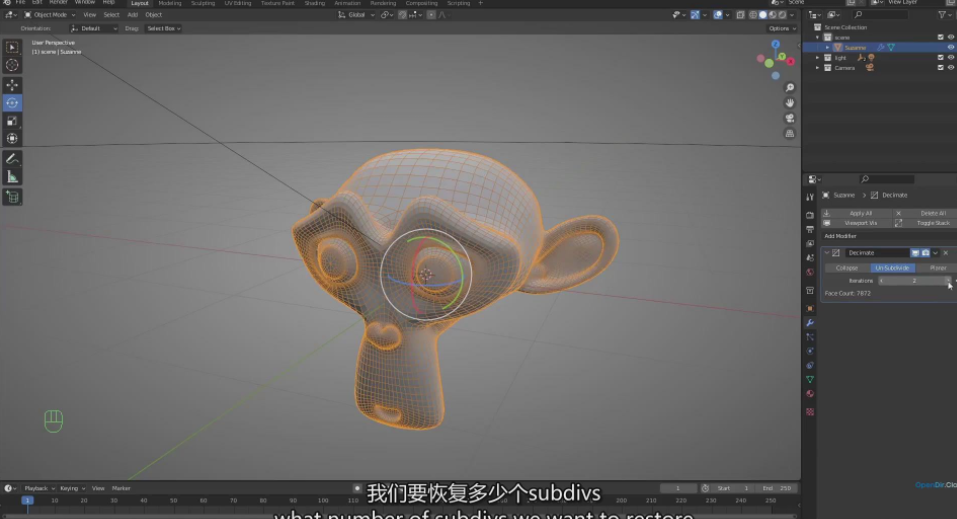The height and width of the screenshot is (519, 957).
Task: Switch to the Modeling workspace tab
Action: point(170,3)
